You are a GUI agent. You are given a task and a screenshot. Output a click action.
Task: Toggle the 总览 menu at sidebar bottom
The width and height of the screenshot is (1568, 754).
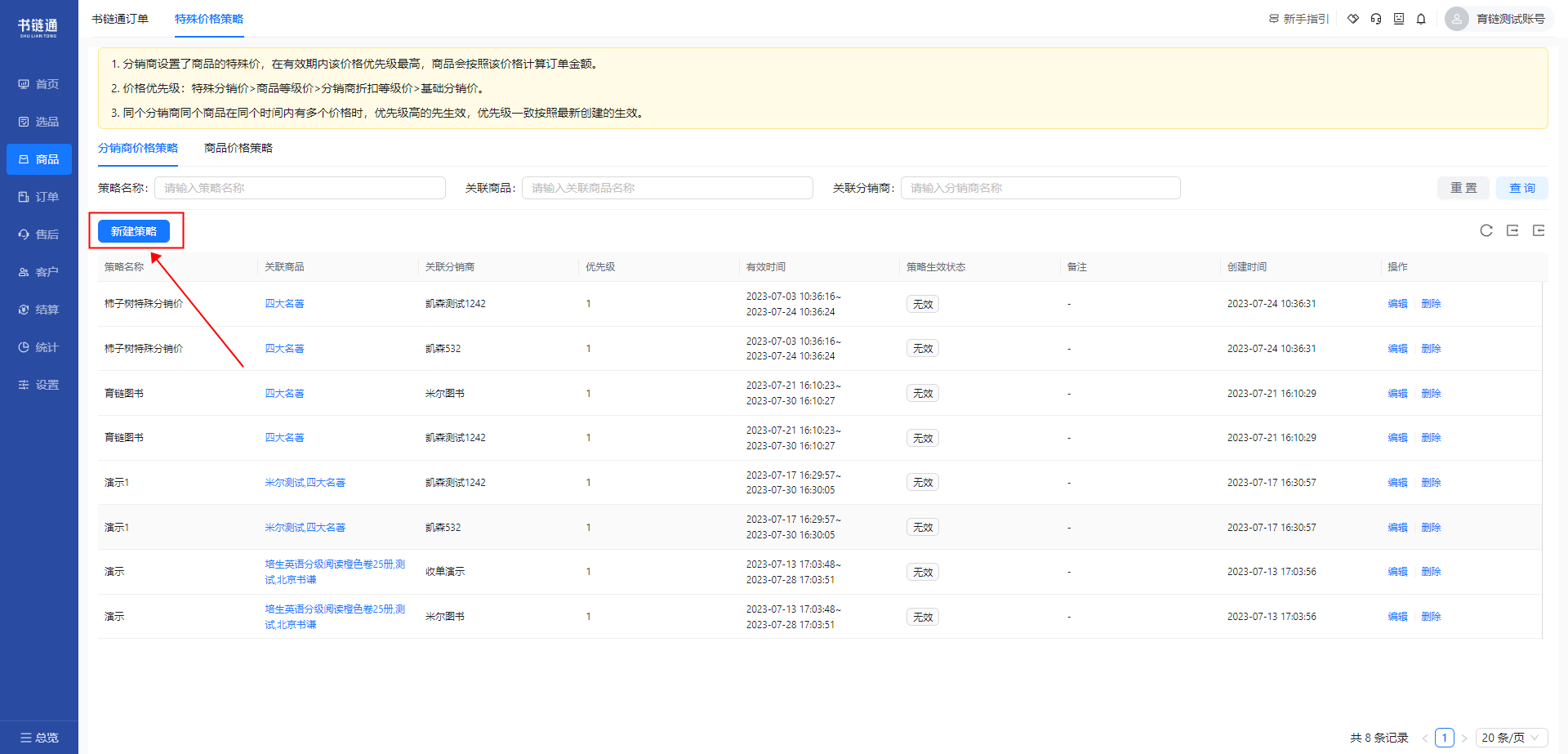pos(39,738)
